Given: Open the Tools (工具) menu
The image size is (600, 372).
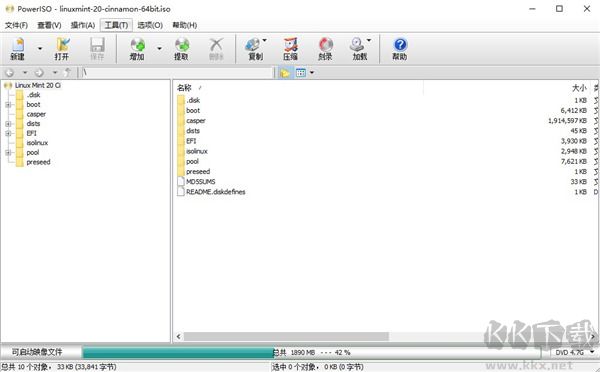Looking at the screenshot, I should pos(116,25).
